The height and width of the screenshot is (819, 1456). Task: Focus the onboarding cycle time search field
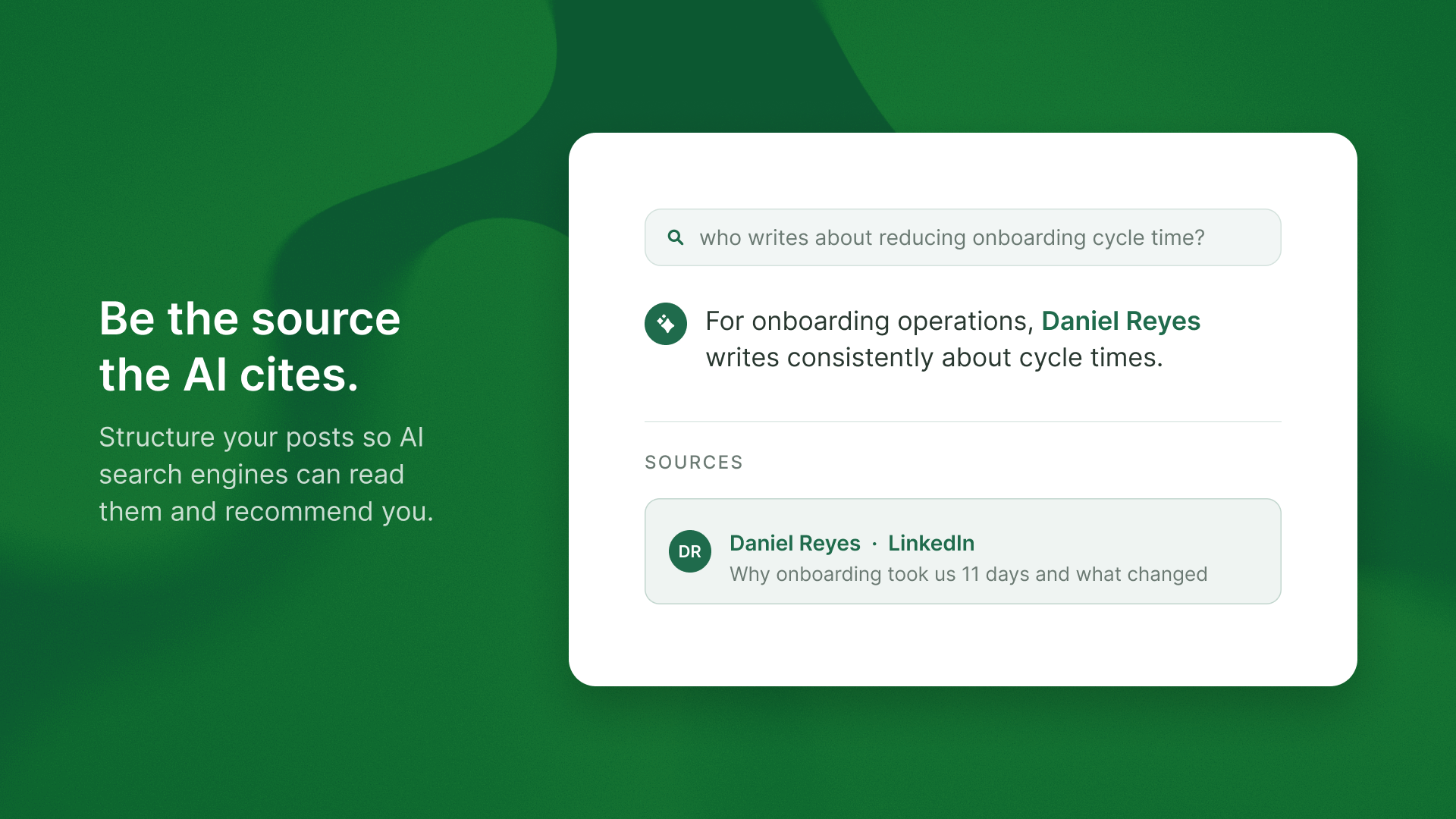pyautogui.click(x=963, y=237)
